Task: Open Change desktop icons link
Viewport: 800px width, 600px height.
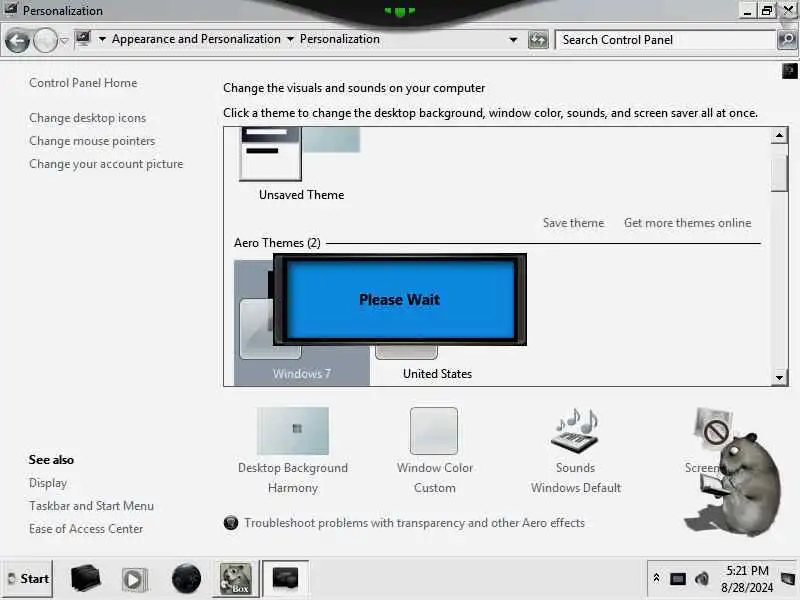Action: point(87,118)
